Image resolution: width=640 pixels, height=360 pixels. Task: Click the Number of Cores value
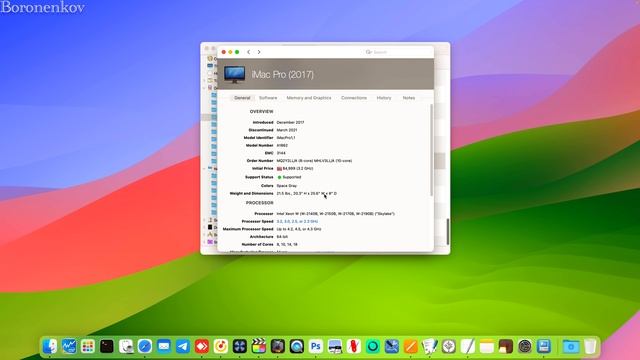point(287,244)
